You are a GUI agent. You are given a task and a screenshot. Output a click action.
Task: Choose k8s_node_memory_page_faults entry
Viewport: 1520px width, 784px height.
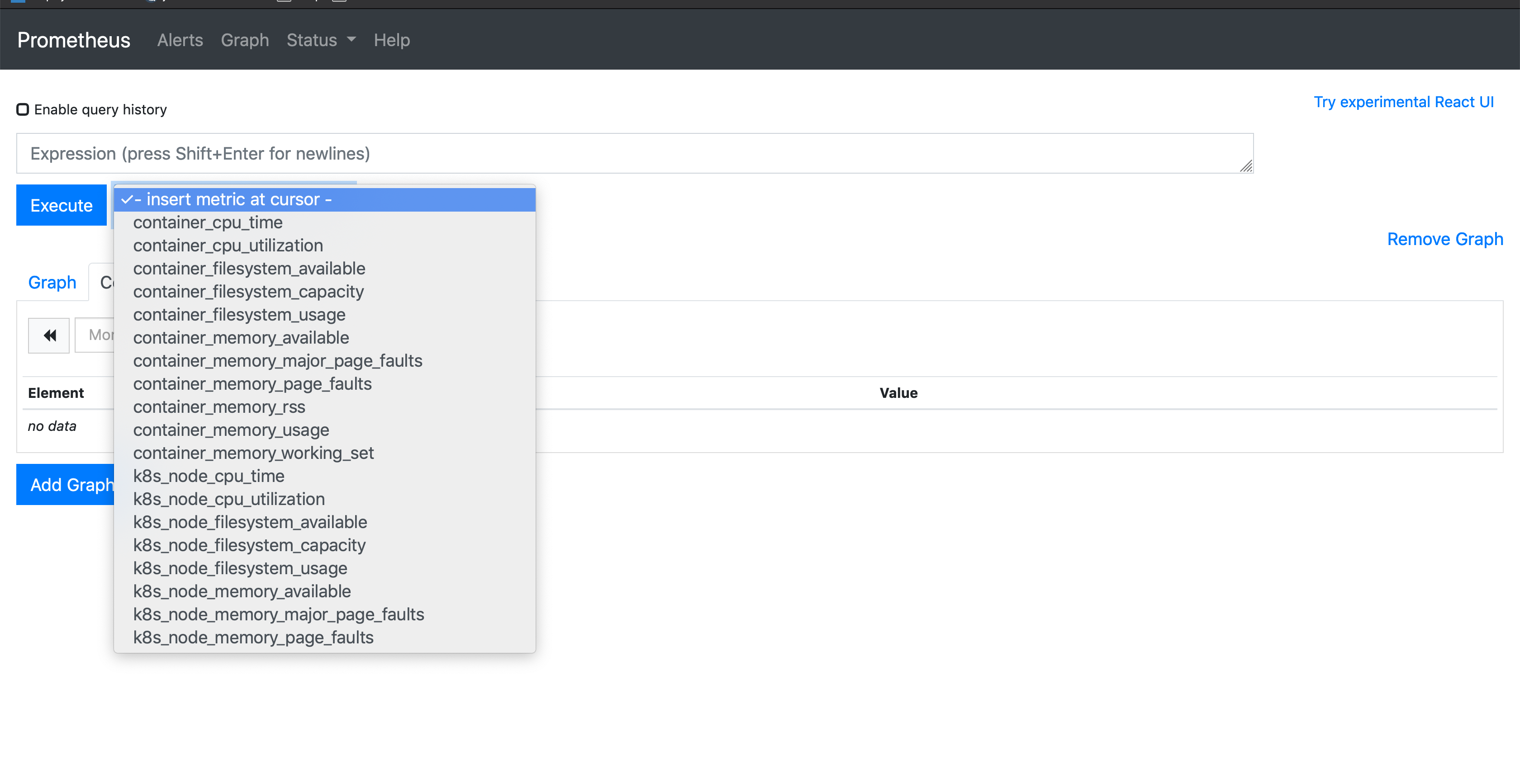pos(253,638)
